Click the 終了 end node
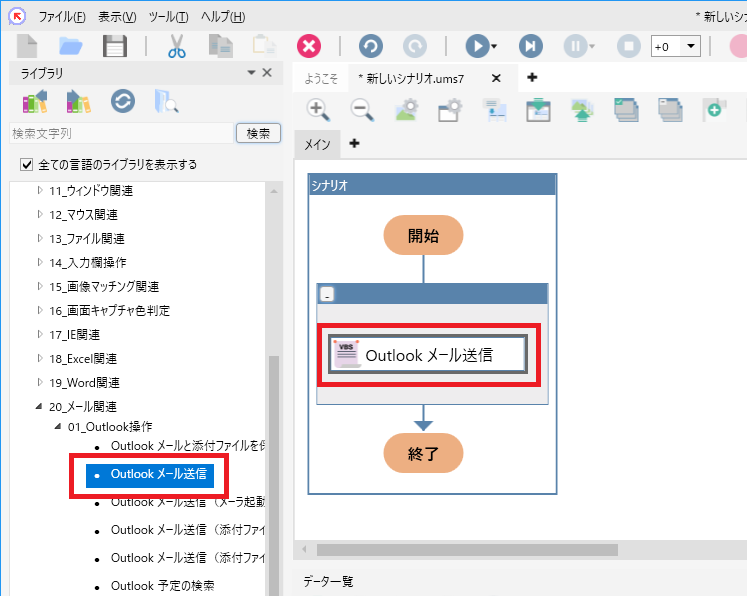Viewport: 747px width, 596px height. click(423, 453)
